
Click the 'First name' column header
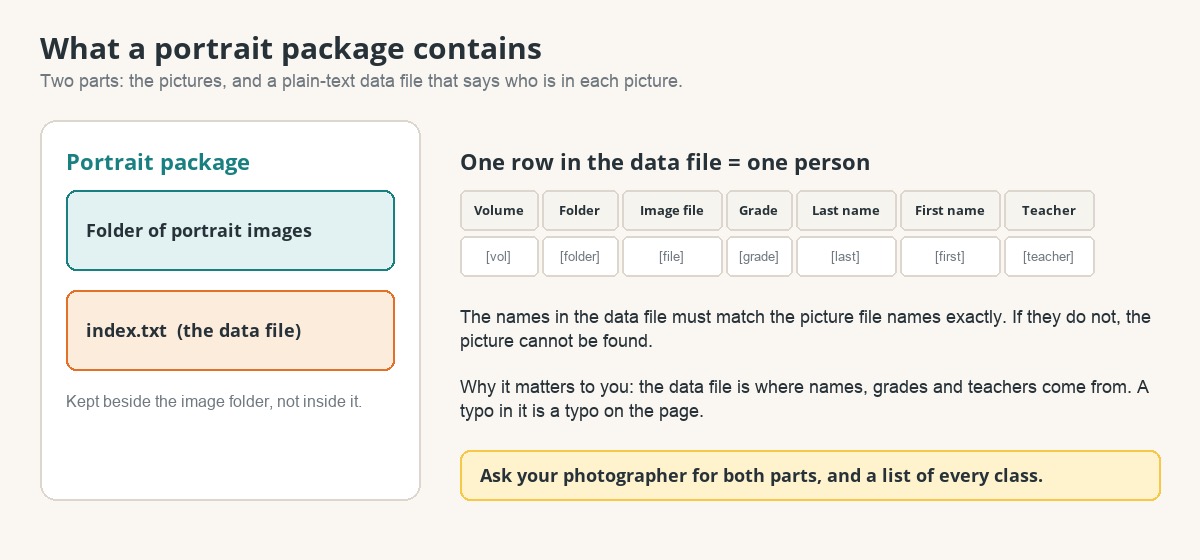pos(950,211)
